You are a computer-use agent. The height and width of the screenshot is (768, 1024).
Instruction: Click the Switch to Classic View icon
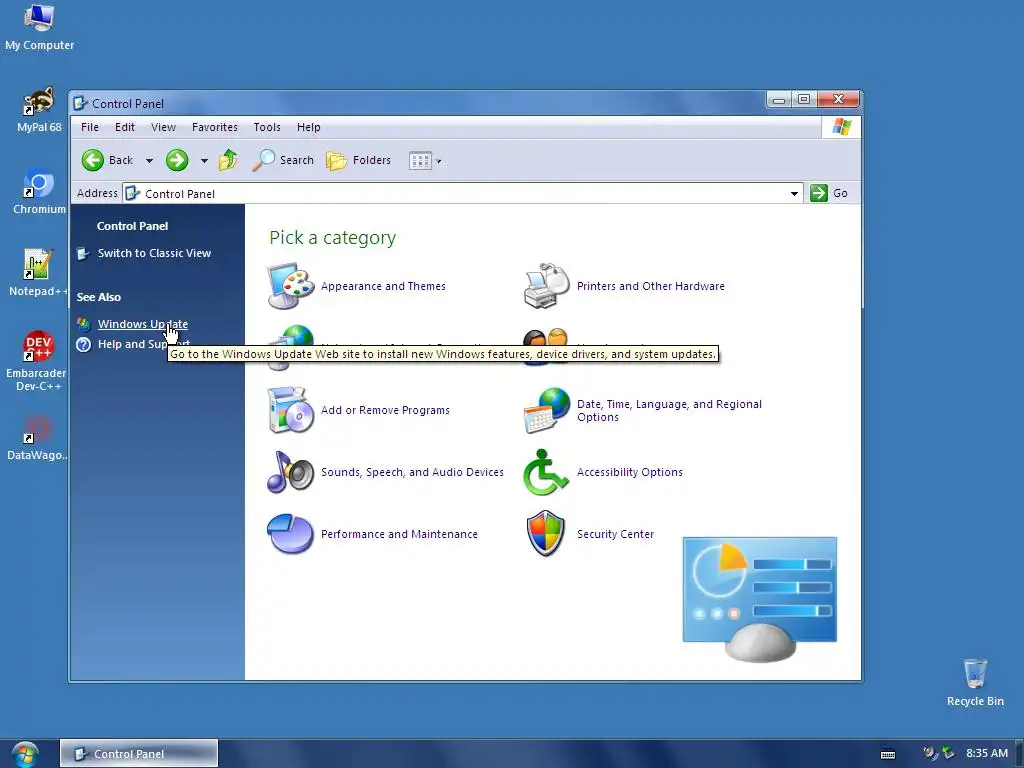tap(83, 253)
